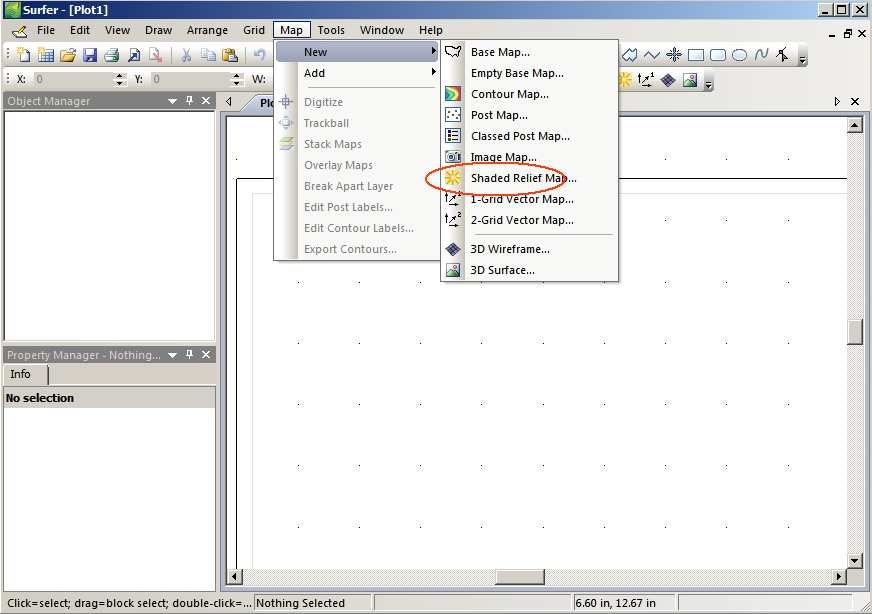Click the Shaded Relief sun toolbar icon
This screenshot has height=614, width=872.
pos(625,80)
